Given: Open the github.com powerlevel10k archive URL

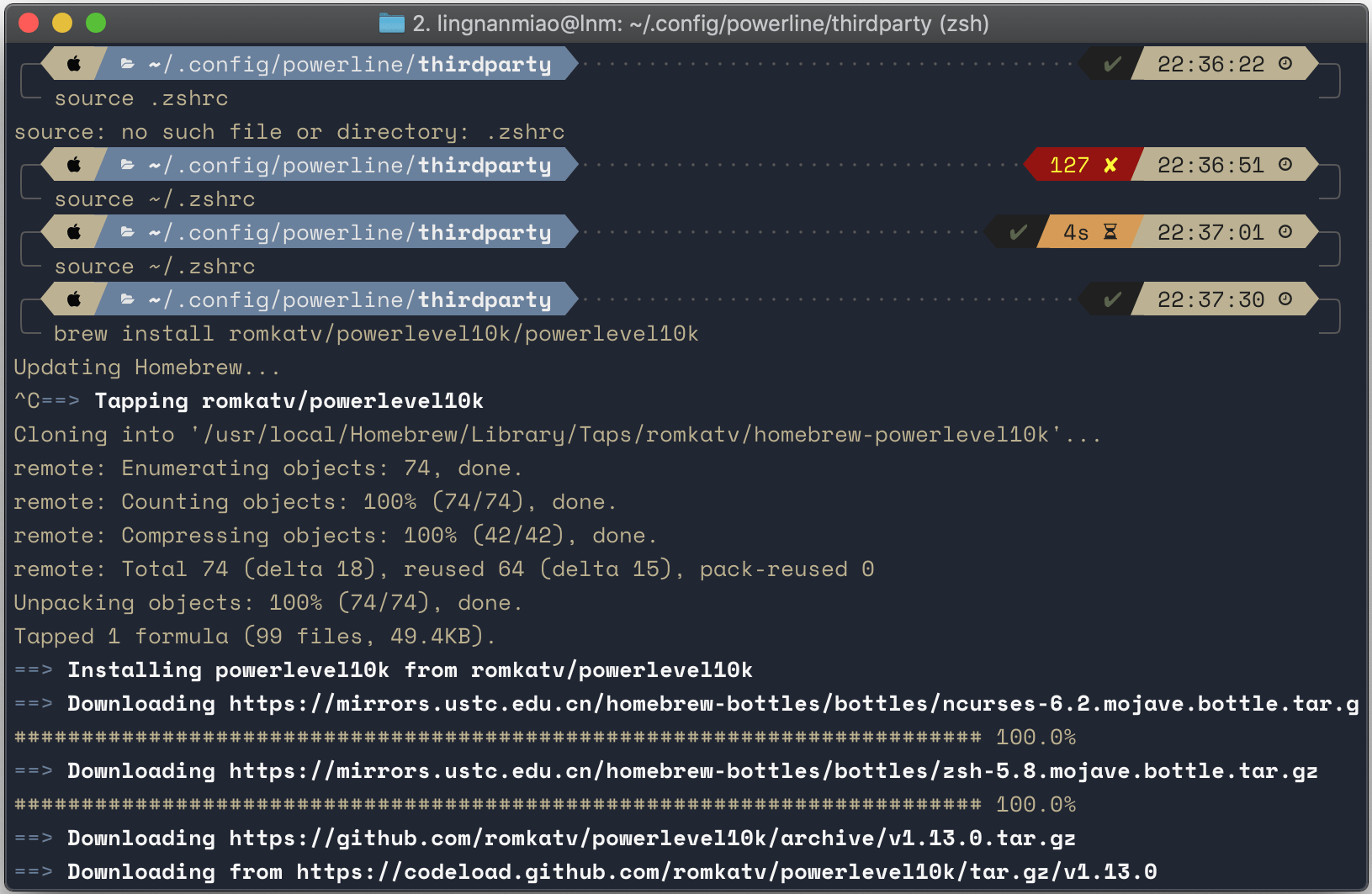Looking at the screenshot, I should click(652, 838).
